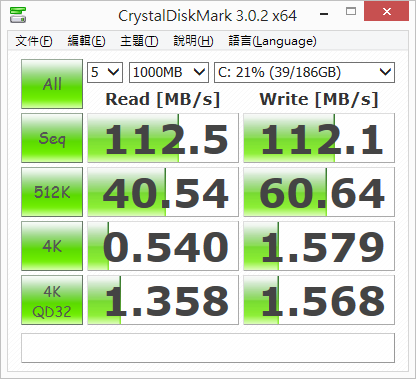Open the 主題(T) menu
This screenshot has height=379, width=416.
pos(139,41)
